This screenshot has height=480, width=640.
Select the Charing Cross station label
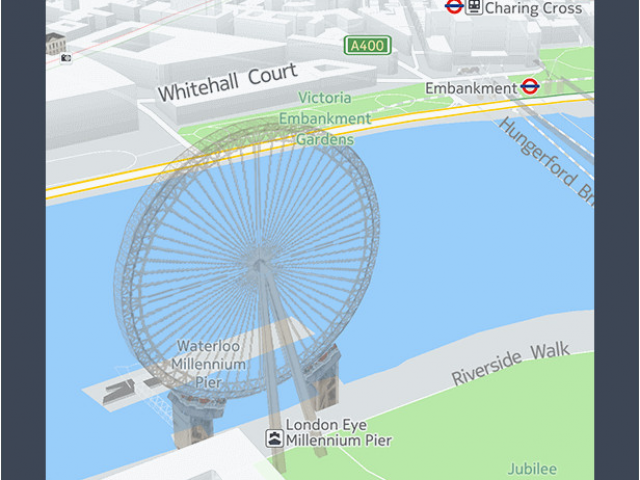[x=533, y=8]
